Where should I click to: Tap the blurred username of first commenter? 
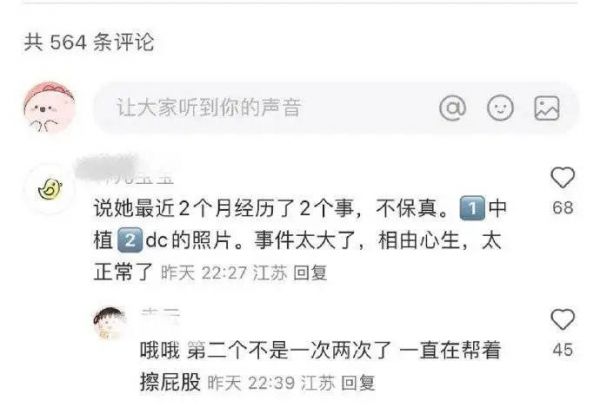point(124,170)
